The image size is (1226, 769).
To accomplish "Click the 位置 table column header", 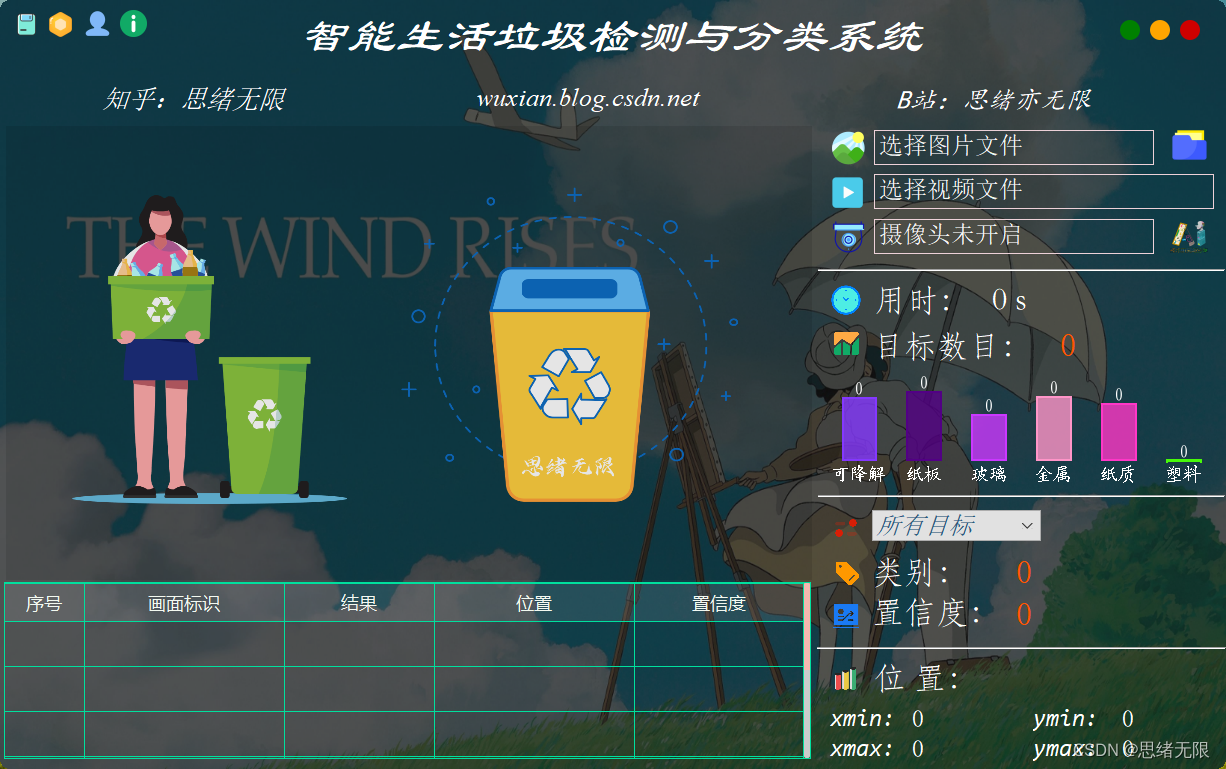I will (534, 603).
